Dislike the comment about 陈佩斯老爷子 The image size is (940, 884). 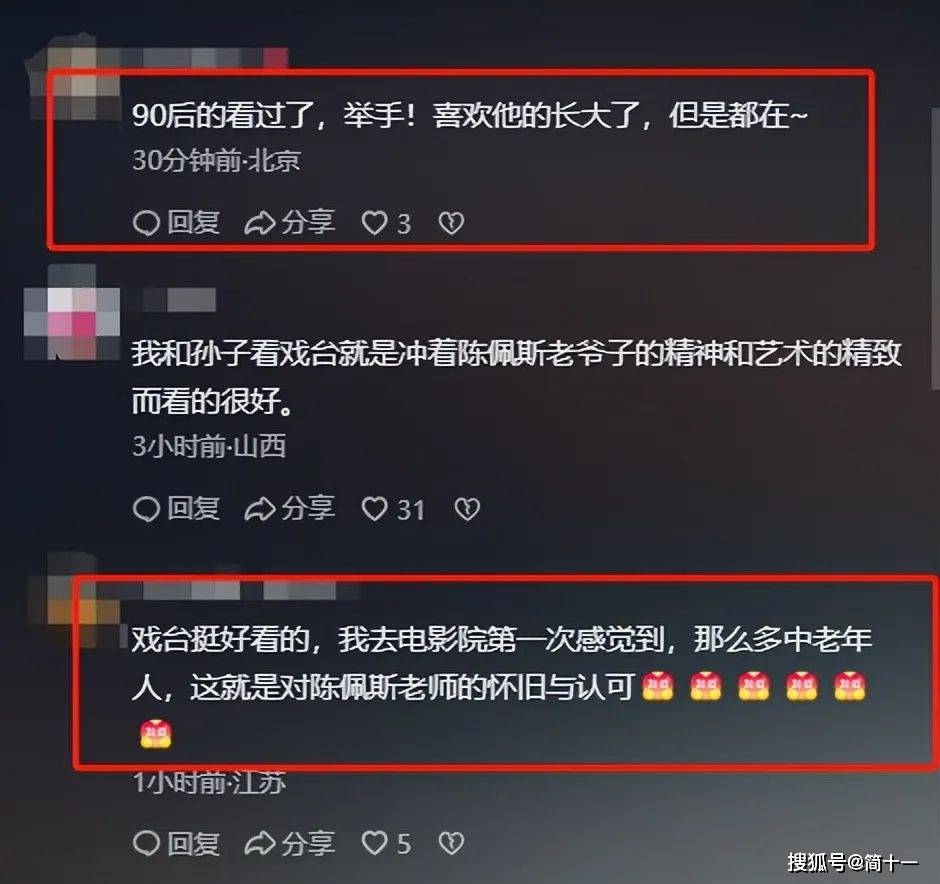point(467,509)
